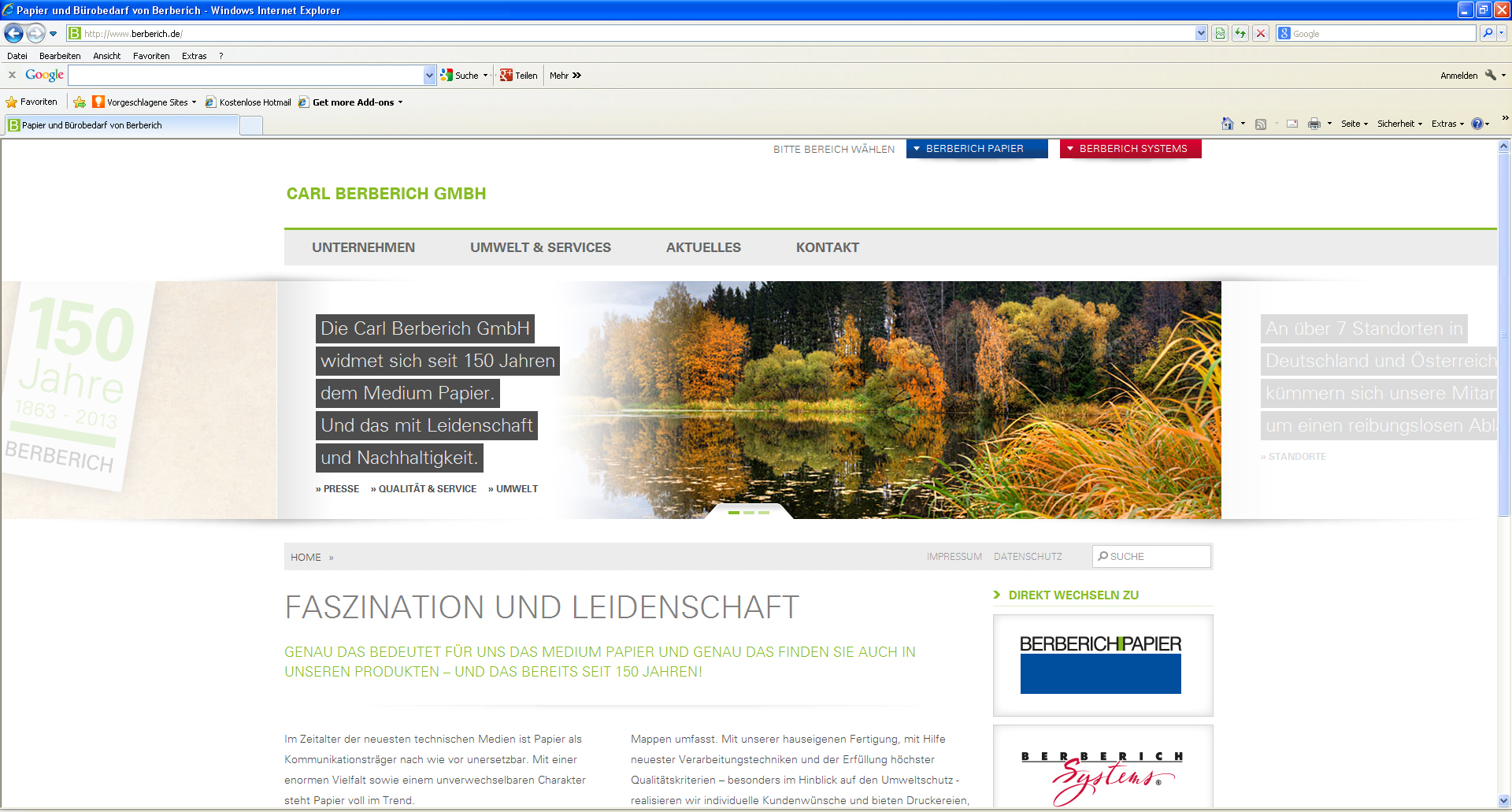
Task: Click the Google Toolbar search field
Action: pyautogui.click(x=246, y=75)
